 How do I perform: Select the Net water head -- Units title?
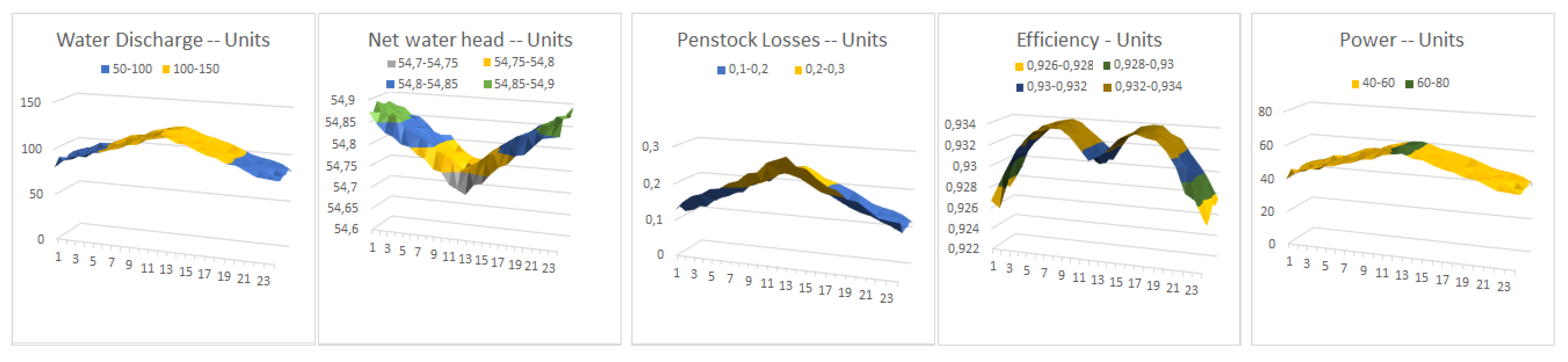pos(470,40)
